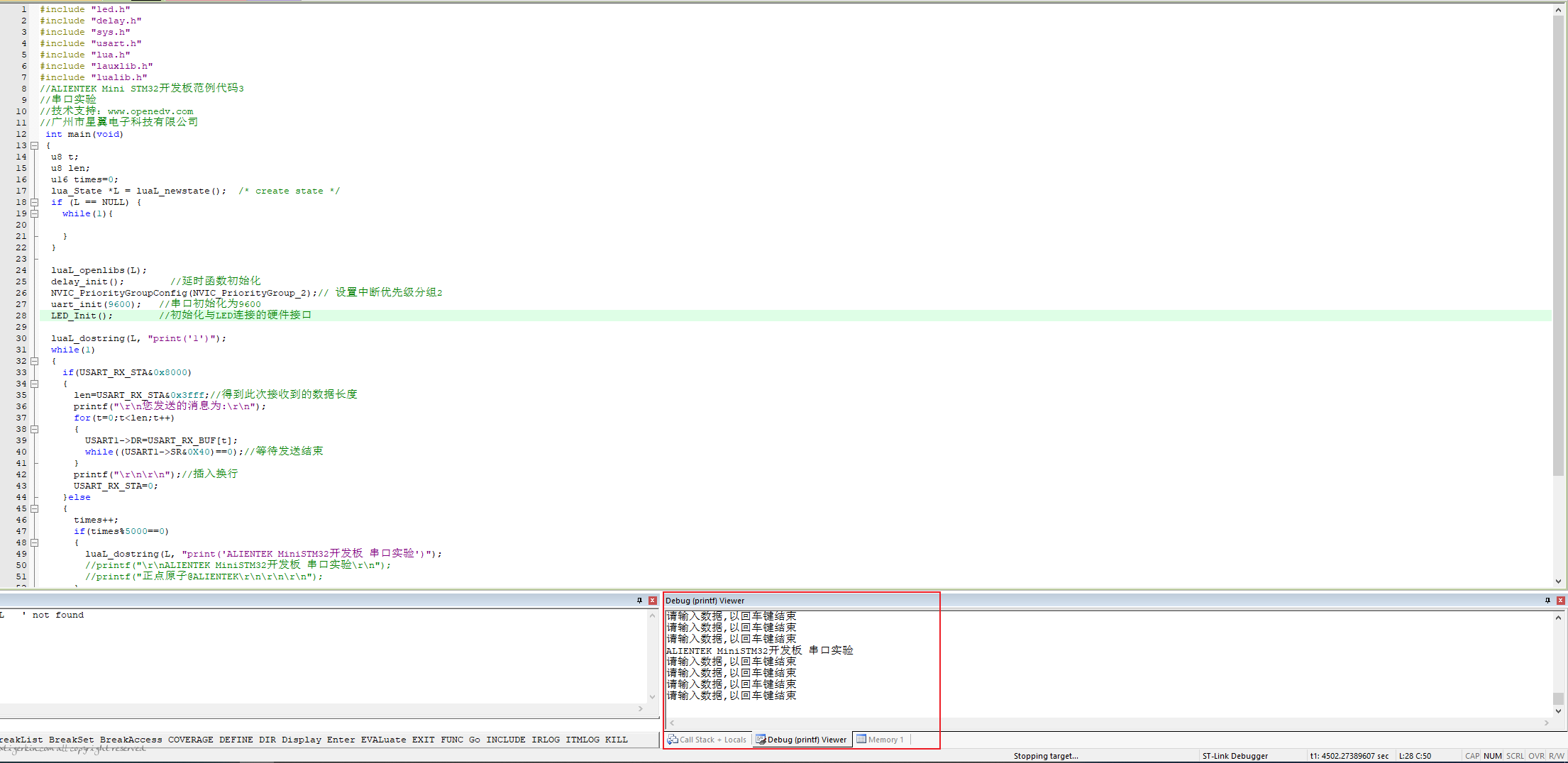Click the ST-Link Debugger status bar entry

pos(1235,756)
